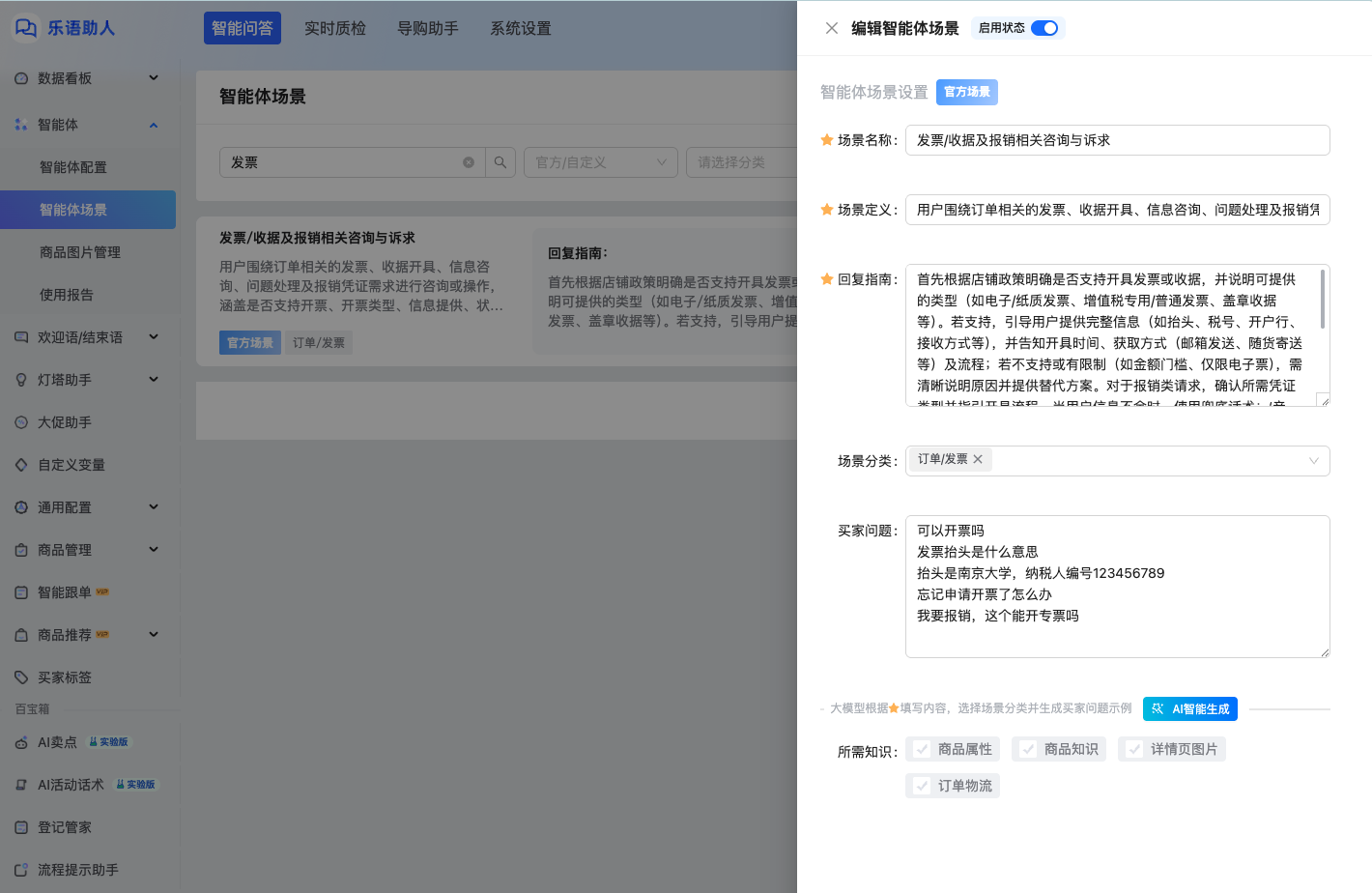Click into the 场景名称 input field
The height and width of the screenshot is (893, 1372).
pyautogui.click(x=1116, y=140)
